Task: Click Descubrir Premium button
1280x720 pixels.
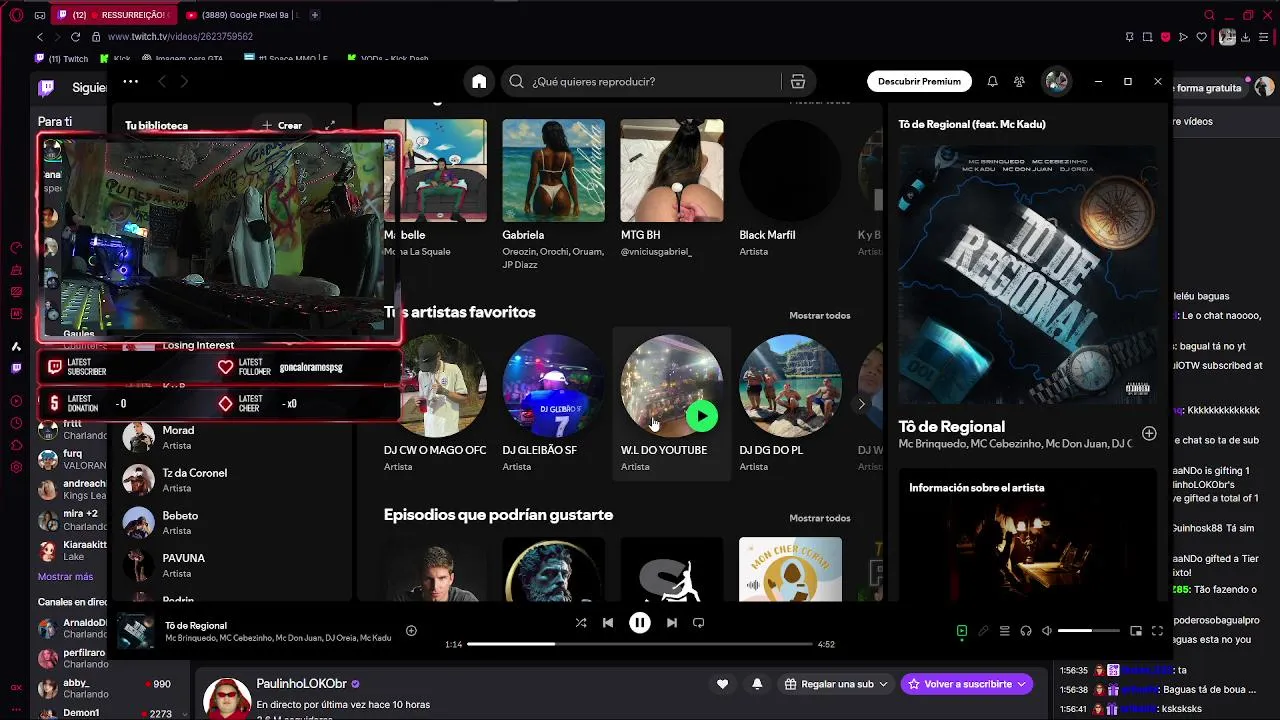Action: [919, 82]
